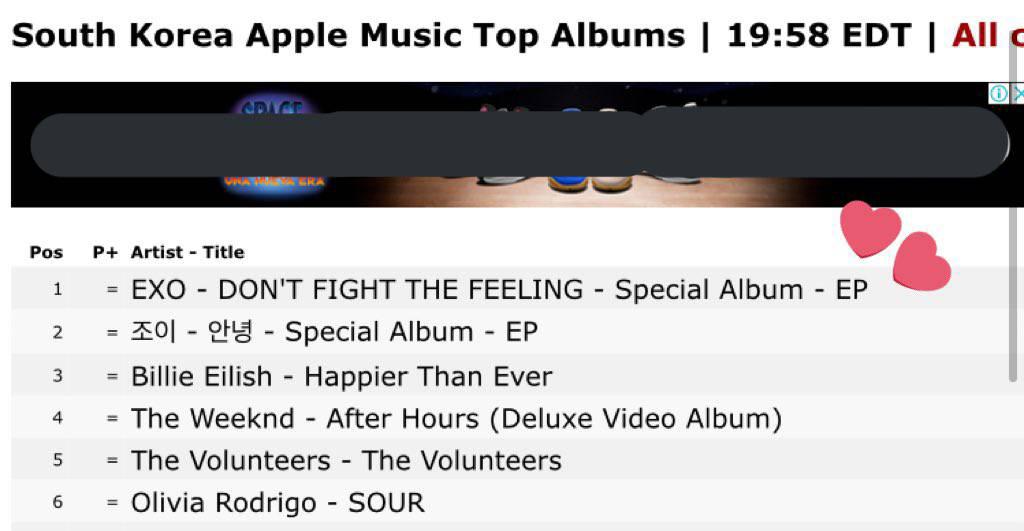Image resolution: width=1024 pixels, height=531 pixels.
Task: Click the lower pink heart sticker
Action: click(921, 261)
